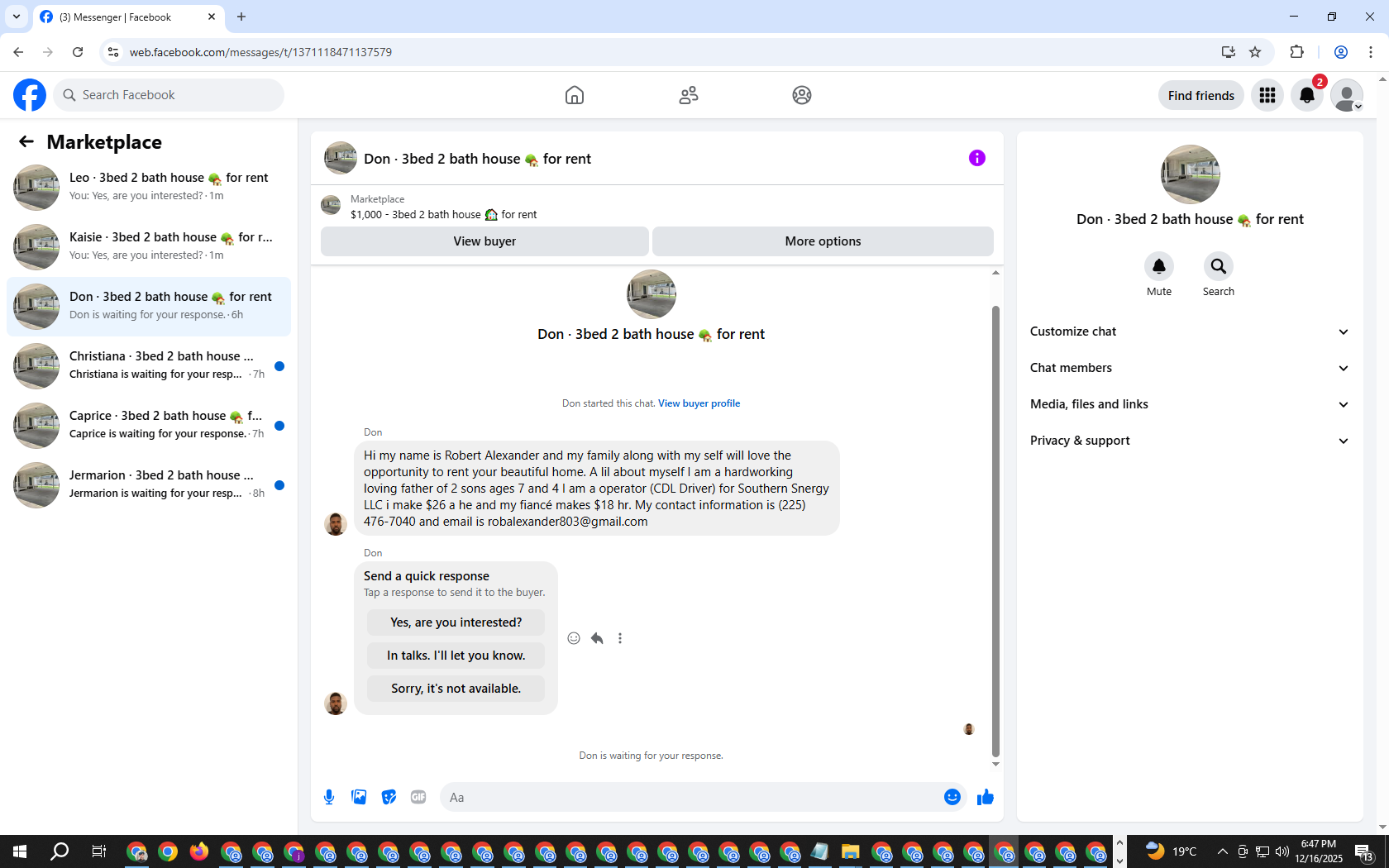Open the Chrome three-dot menu

pos(1371,52)
